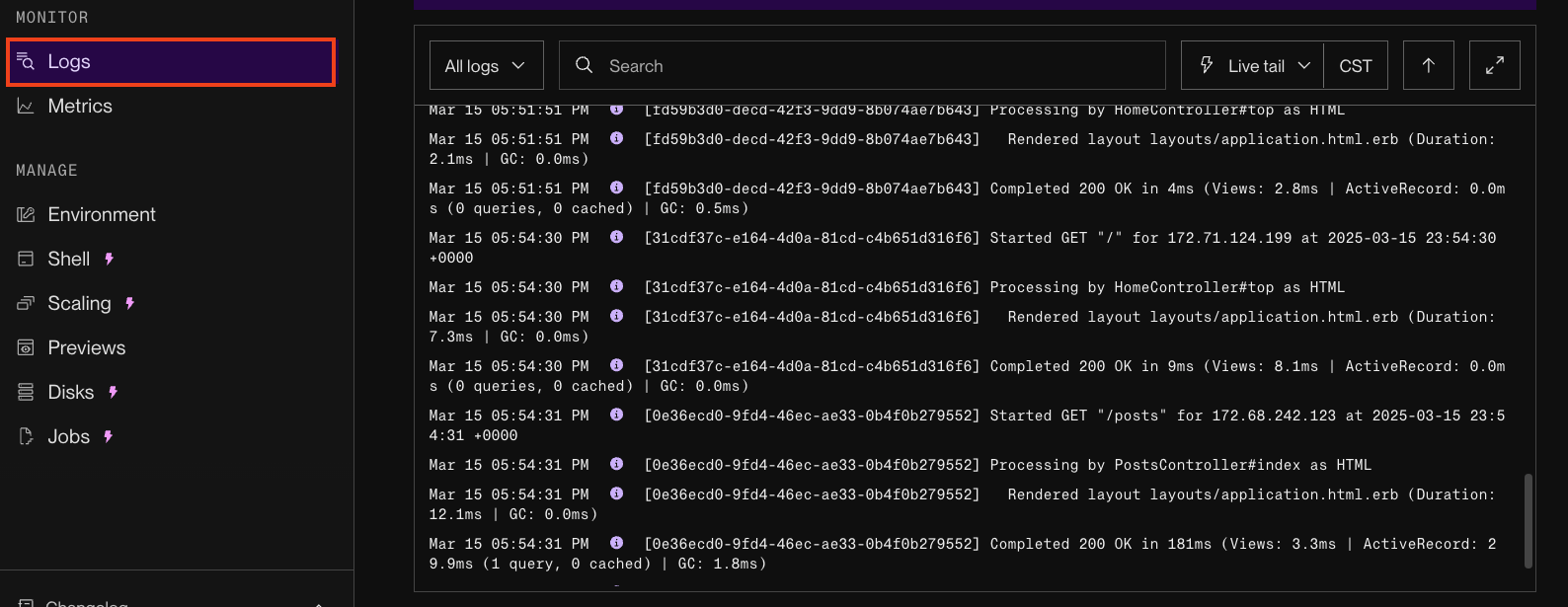
Task: Open the Previews page
Action: coord(87,348)
